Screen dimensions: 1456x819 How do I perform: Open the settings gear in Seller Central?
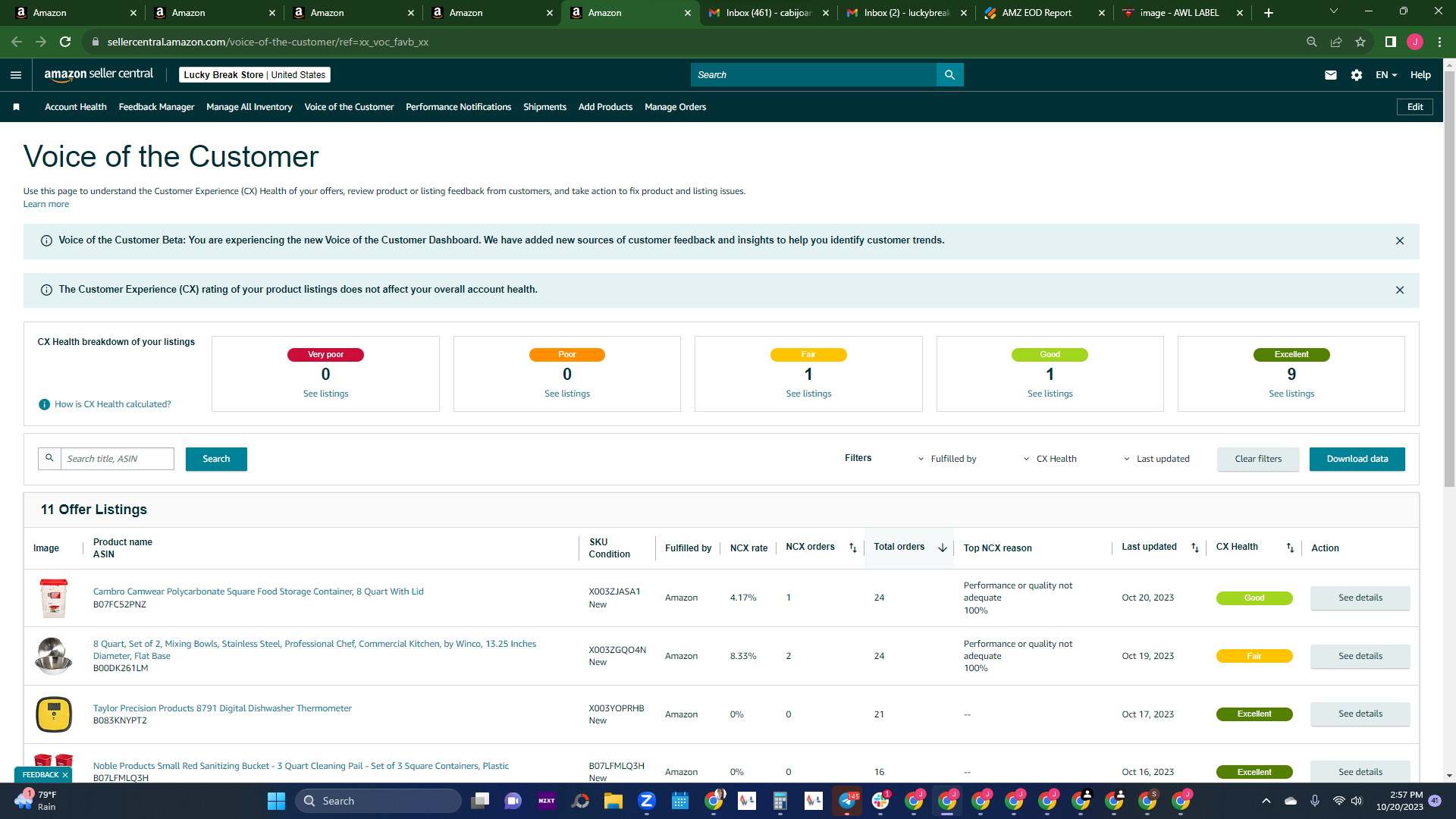pos(1357,75)
